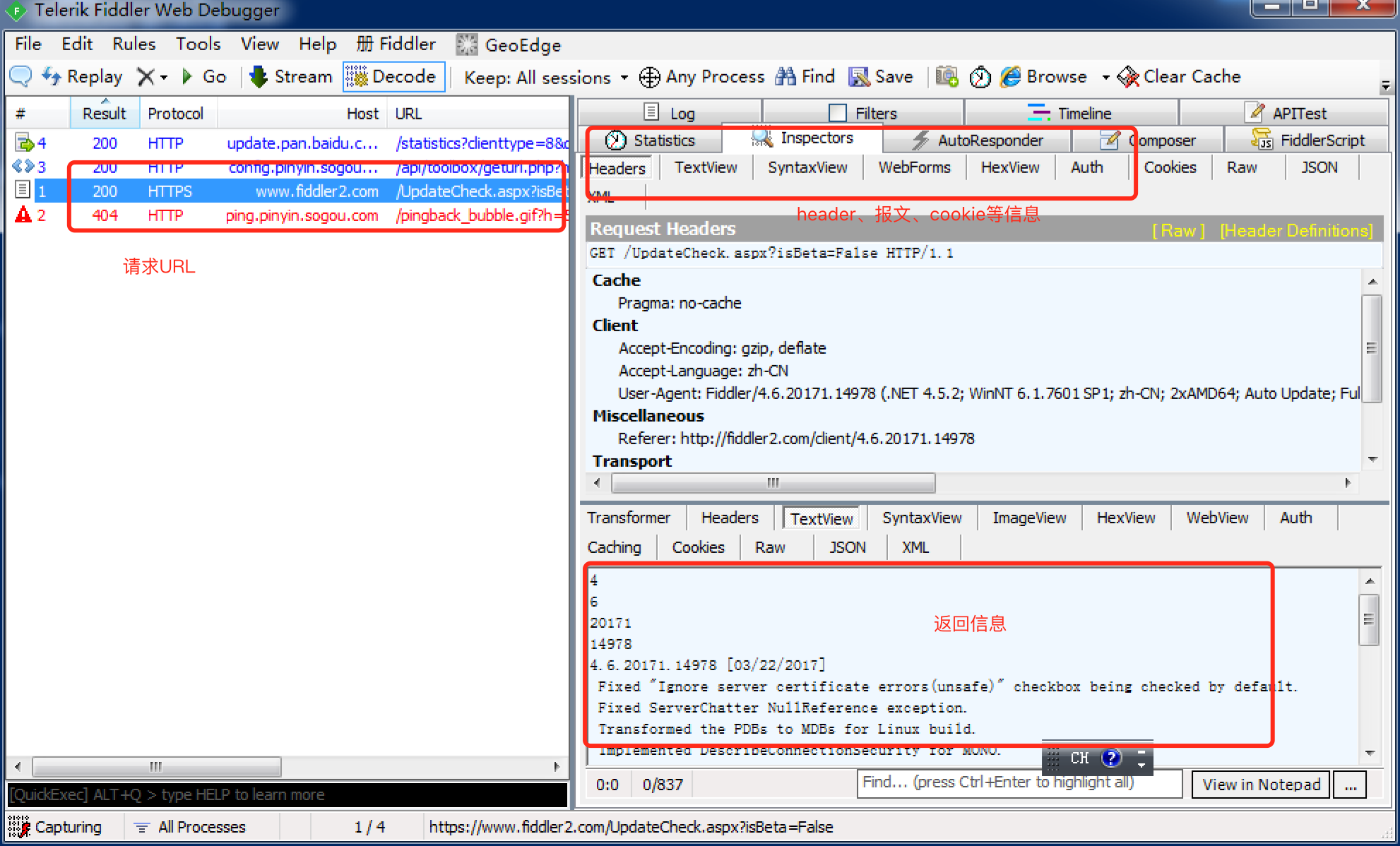
Task: Open the AutoResponder tab
Action: point(977,141)
